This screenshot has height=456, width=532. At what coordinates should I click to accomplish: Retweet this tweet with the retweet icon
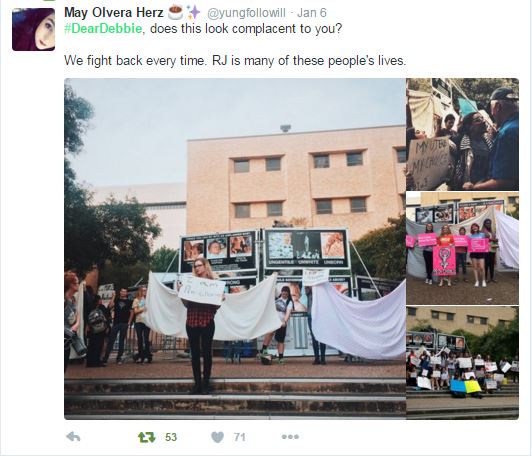click(x=147, y=437)
